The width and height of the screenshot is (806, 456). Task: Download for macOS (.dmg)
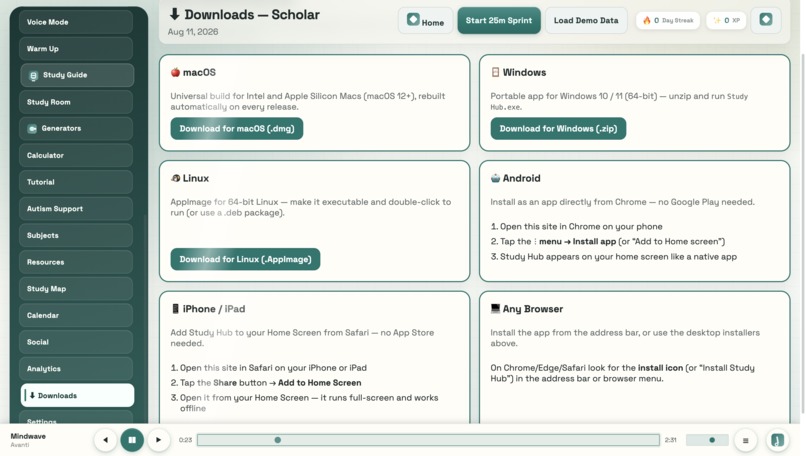[x=237, y=129]
